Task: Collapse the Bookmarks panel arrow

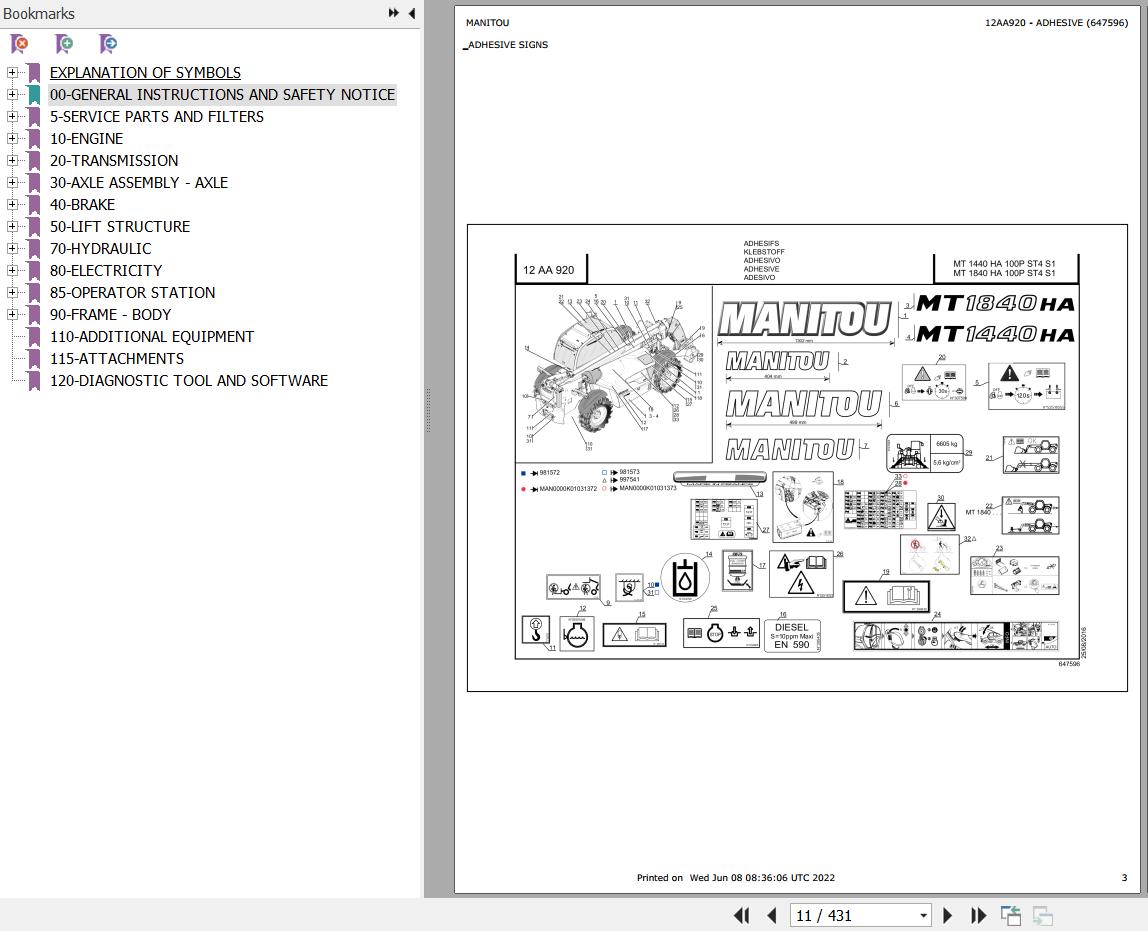Action: (411, 12)
